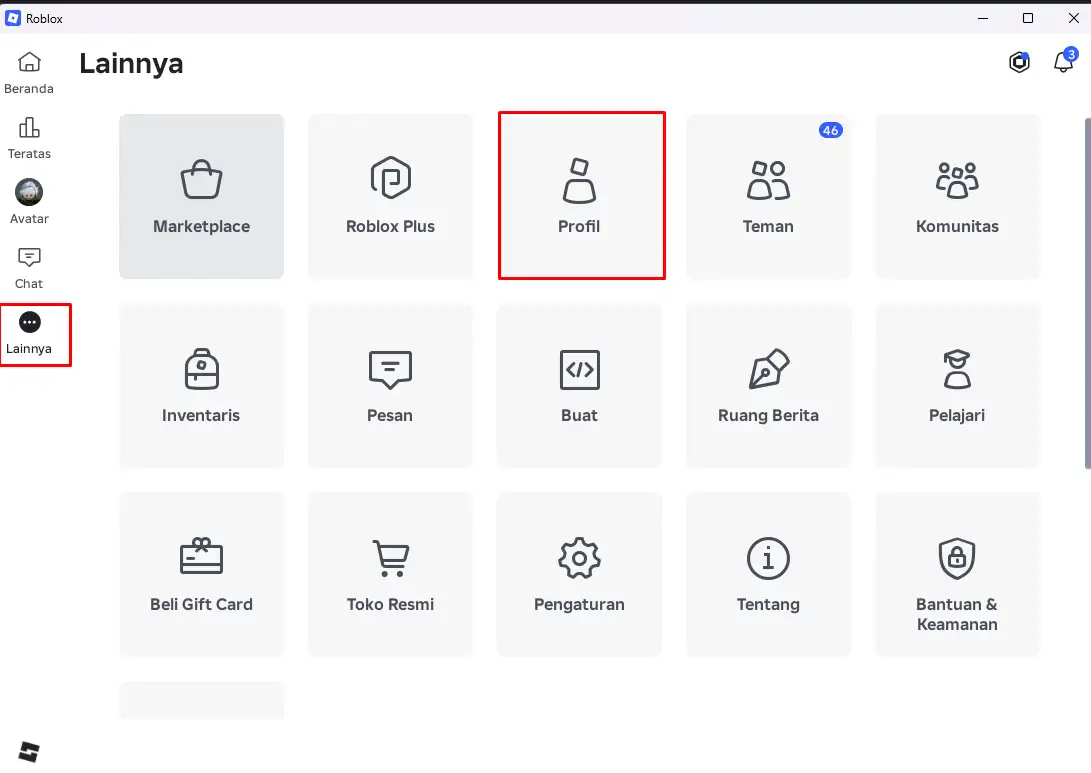Open the Tentang about tile
The height and width of the screenshot is (773, 1091).
point(768,575)
